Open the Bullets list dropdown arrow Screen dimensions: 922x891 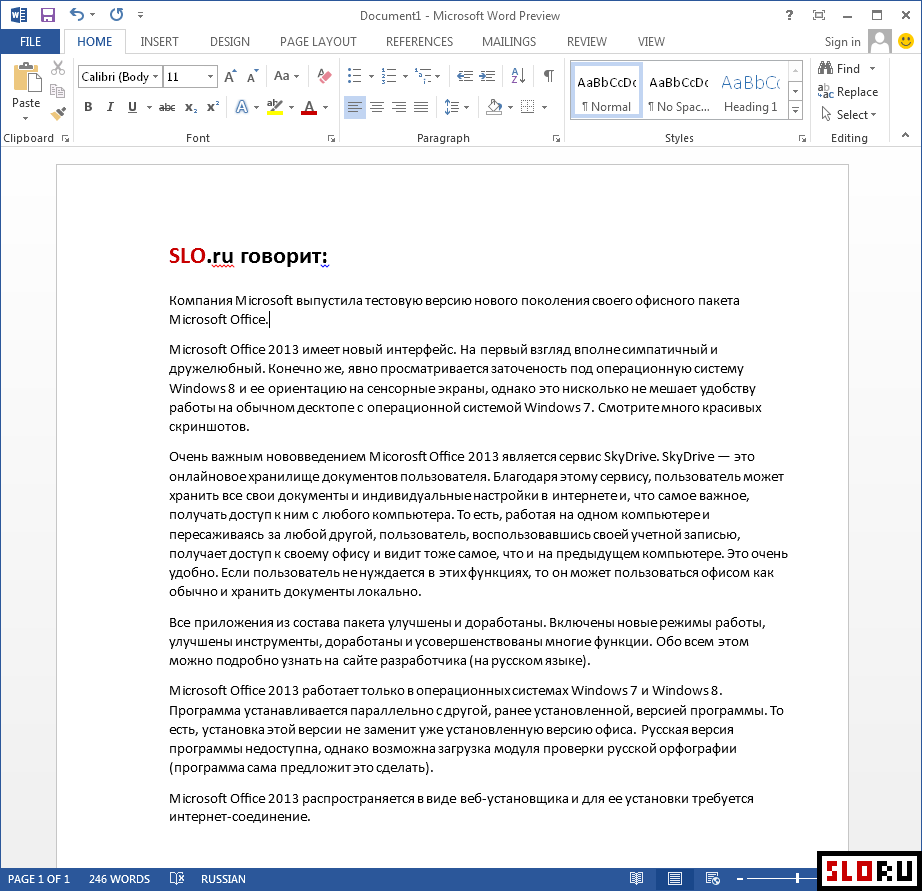click(371, 76)
